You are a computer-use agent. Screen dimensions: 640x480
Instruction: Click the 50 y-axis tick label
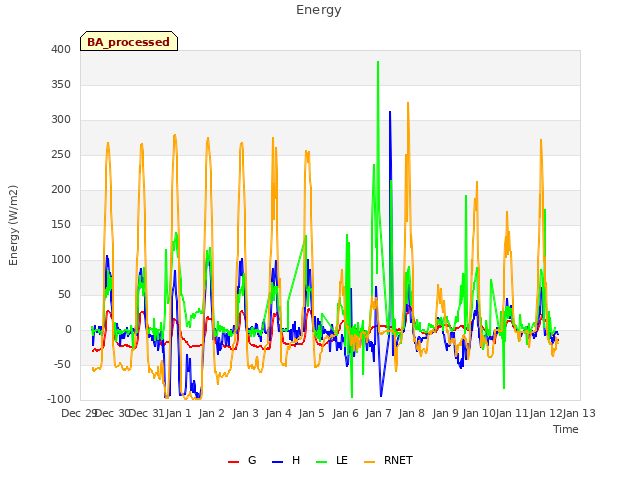[x=64, y=294]
